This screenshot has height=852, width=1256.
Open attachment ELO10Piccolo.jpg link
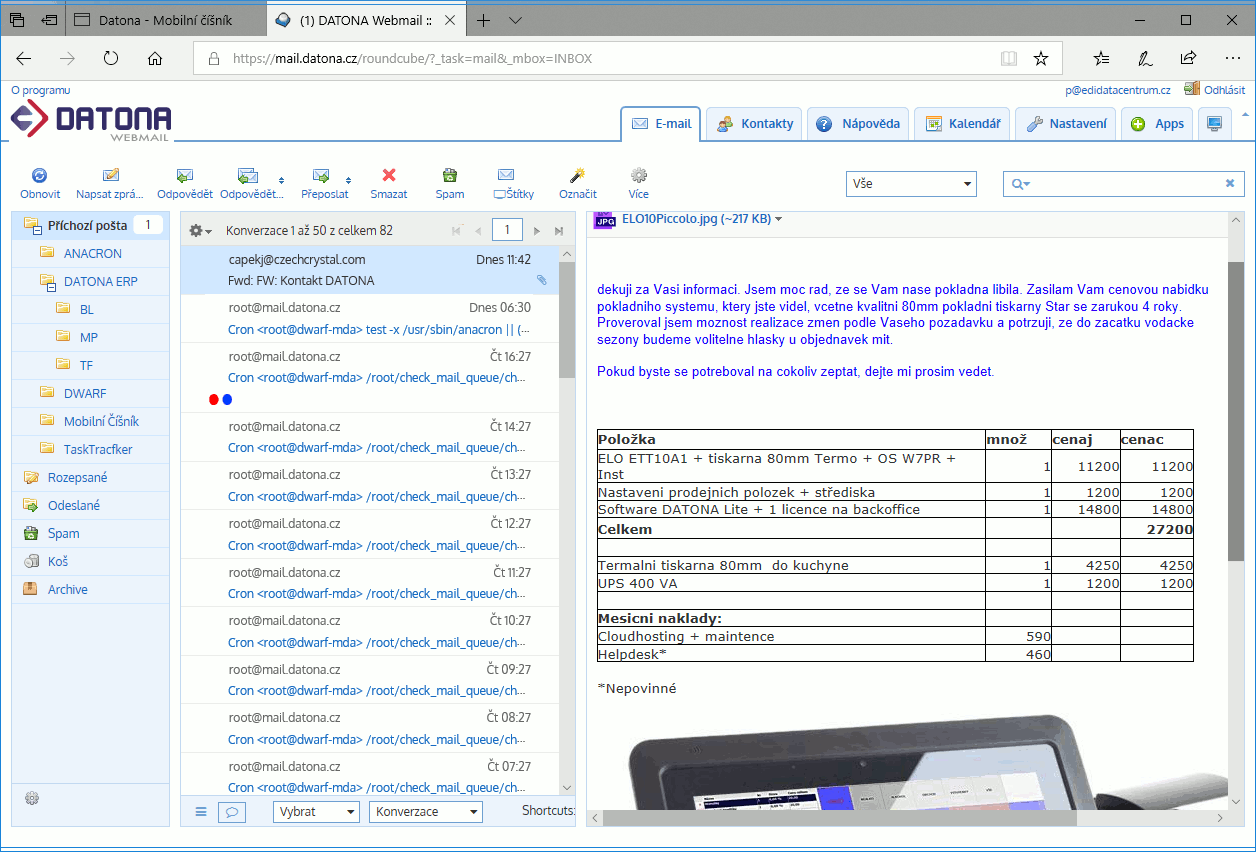coord(696,219)
